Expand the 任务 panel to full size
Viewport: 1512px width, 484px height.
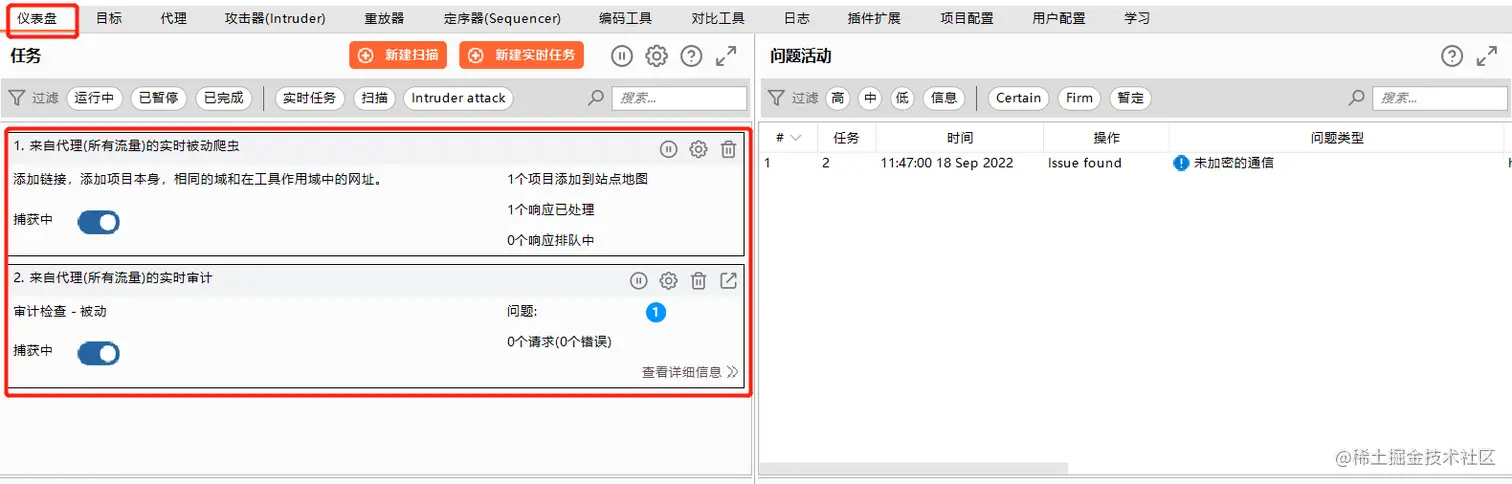coord(726,56)
